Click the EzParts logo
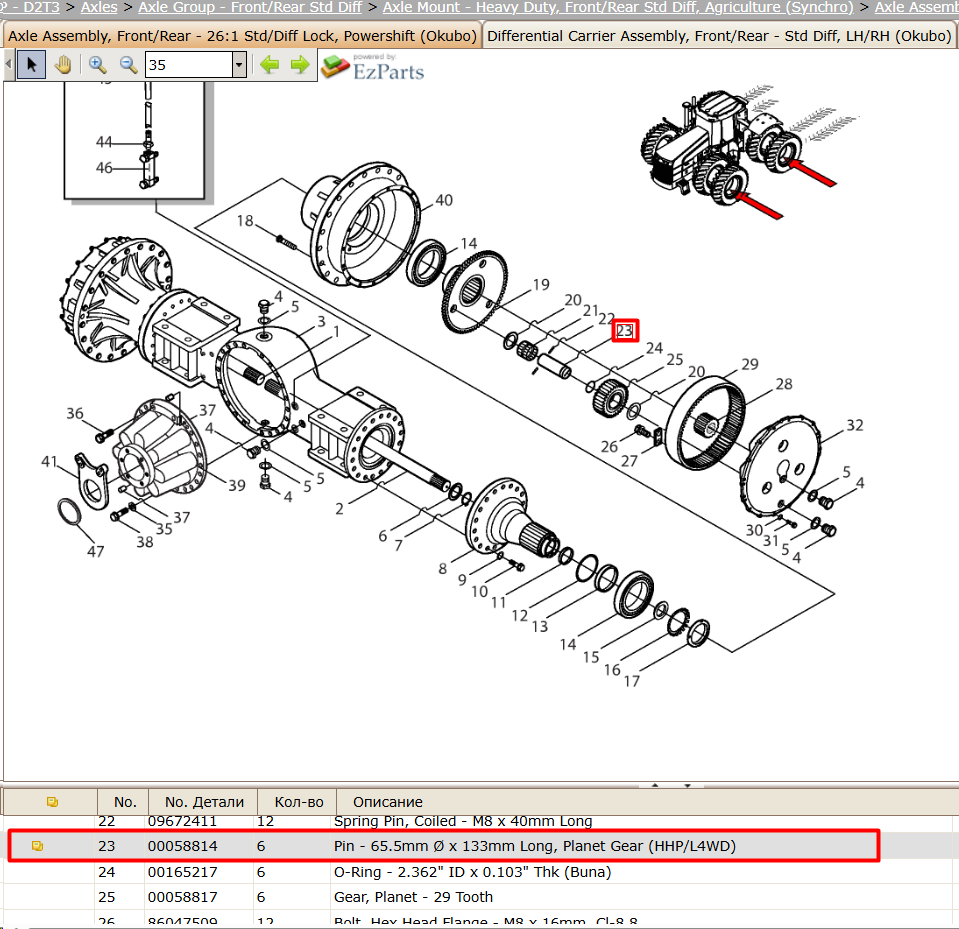The width and height of the screenshot is (959, 929). click(x=373, y=67)
